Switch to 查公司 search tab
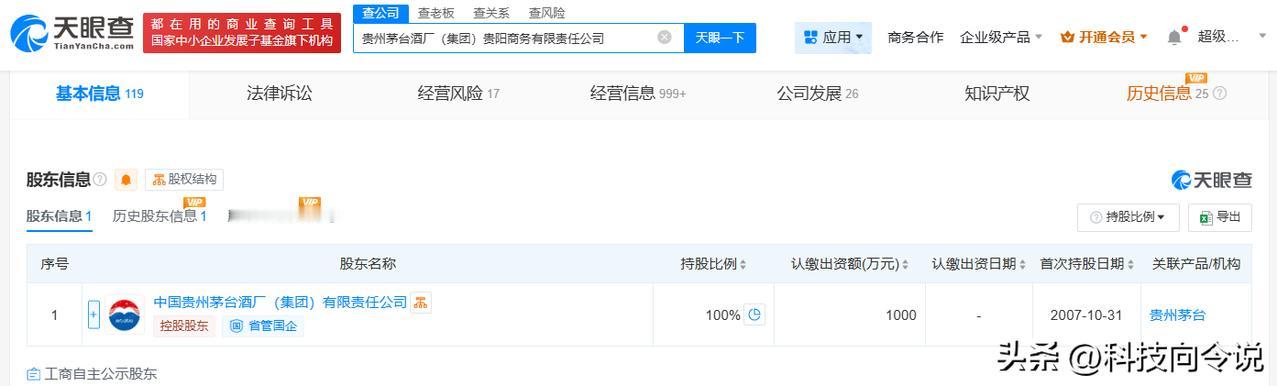 point(381,13)
